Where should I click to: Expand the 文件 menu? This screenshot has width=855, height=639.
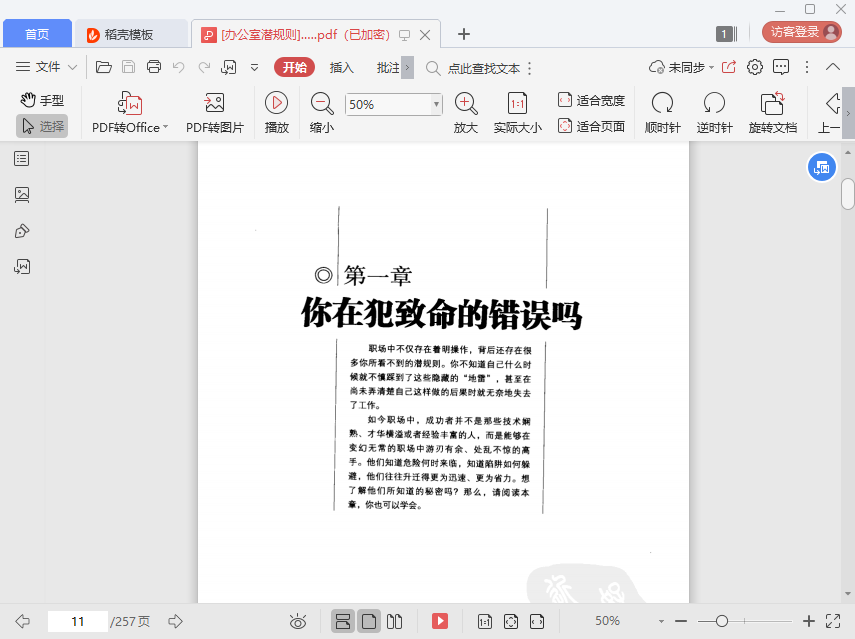click(x=46, y=67)
